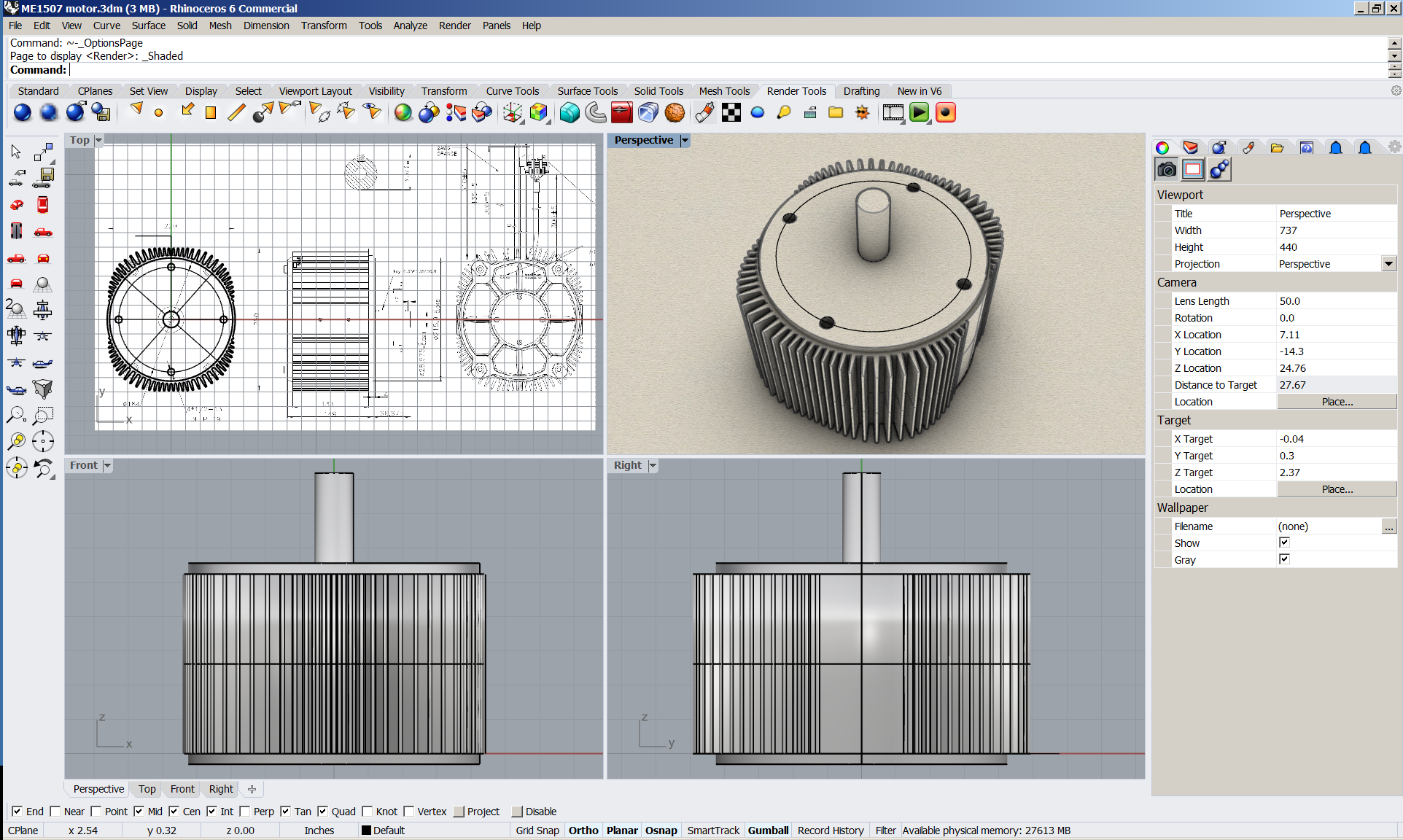Click the Camera Location Place button
Image resolution: width=1403 pixels, height=840 pixels.
1337,402
